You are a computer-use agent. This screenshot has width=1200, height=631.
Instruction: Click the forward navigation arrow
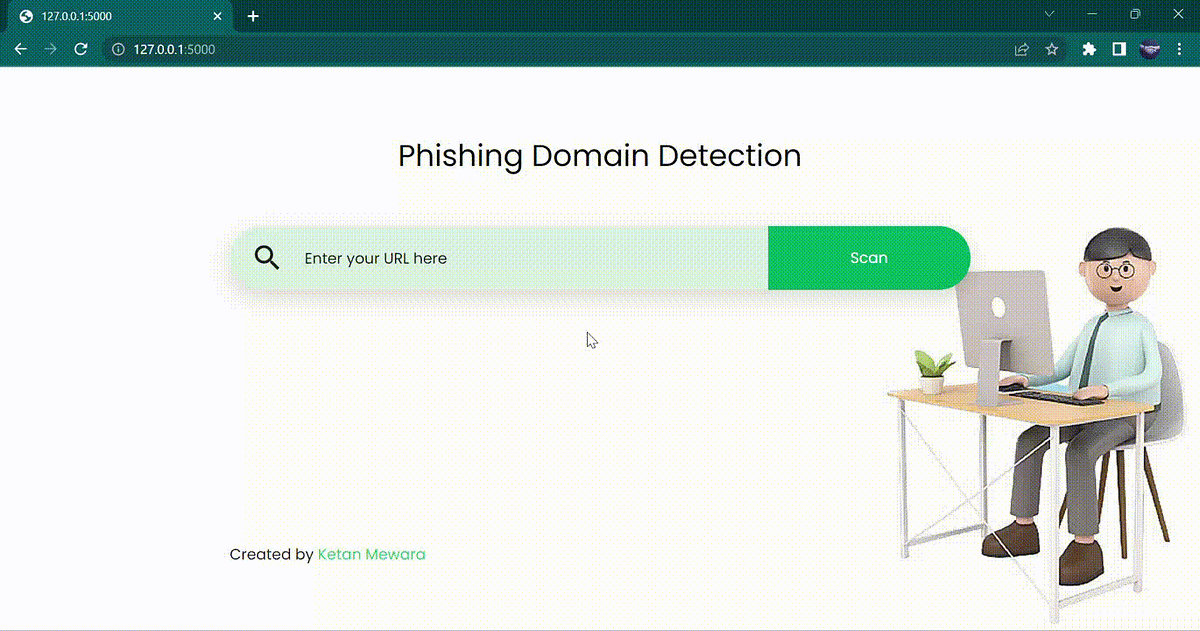click(x=50, y=48)
